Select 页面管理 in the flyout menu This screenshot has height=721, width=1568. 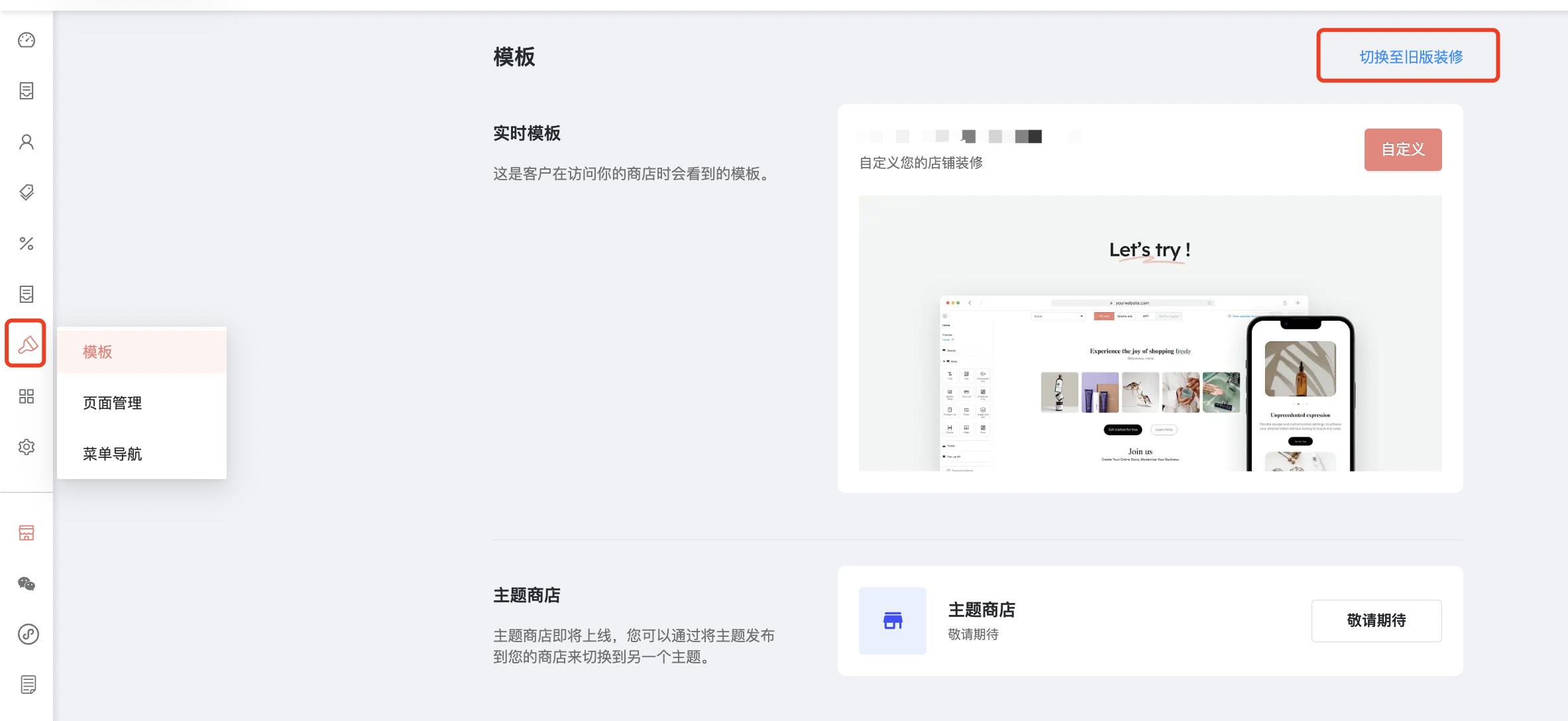point(142,403)
